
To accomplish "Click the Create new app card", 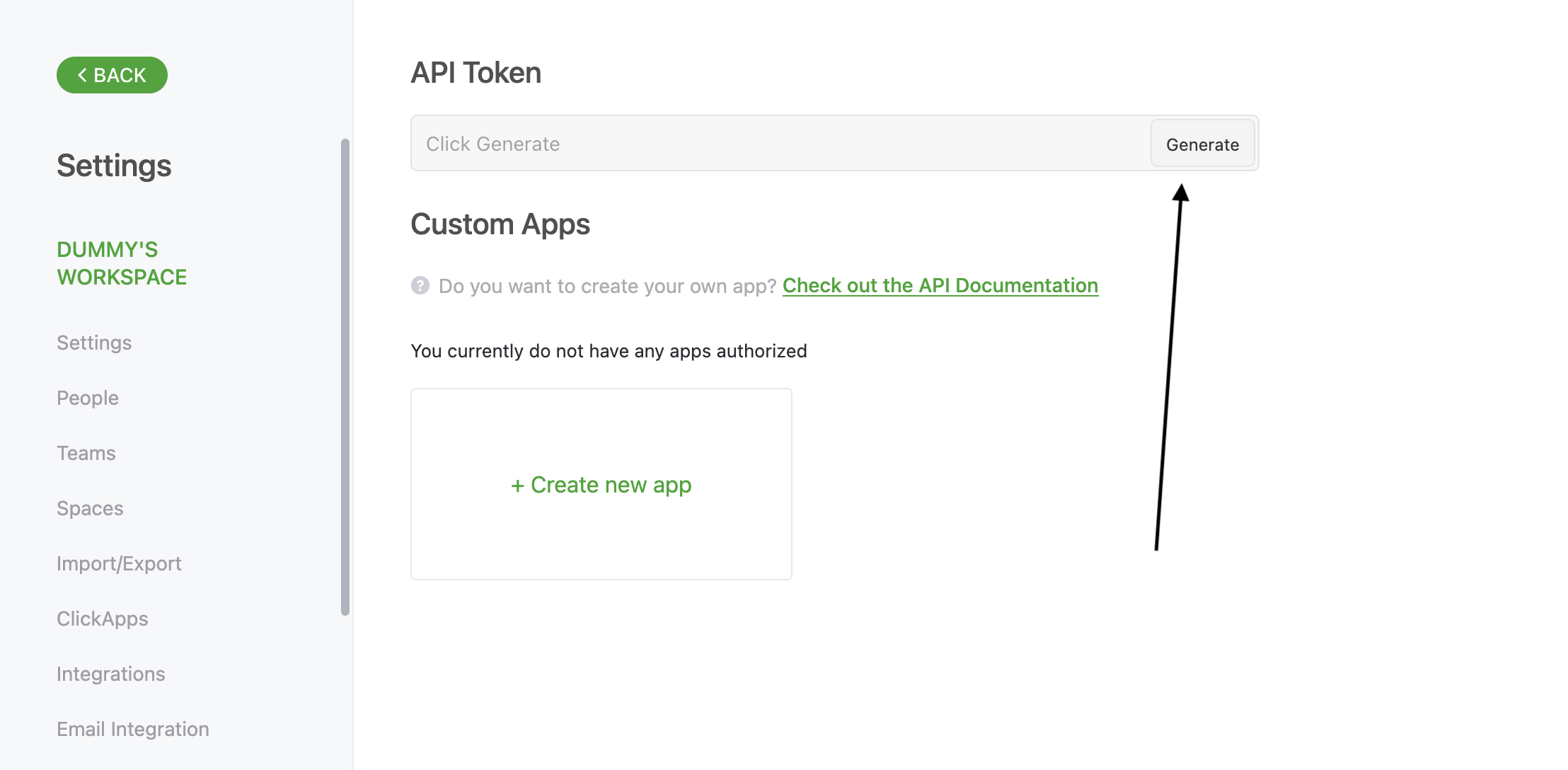I will pos(601,484).
